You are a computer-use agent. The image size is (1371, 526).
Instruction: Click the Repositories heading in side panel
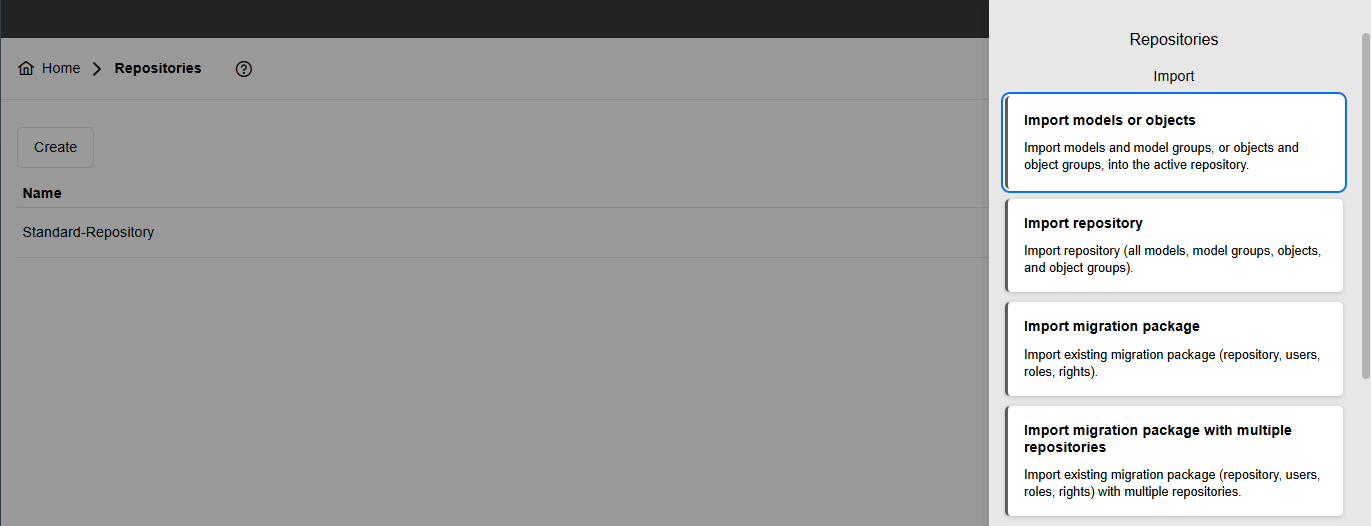click(x=1174, y=40)
